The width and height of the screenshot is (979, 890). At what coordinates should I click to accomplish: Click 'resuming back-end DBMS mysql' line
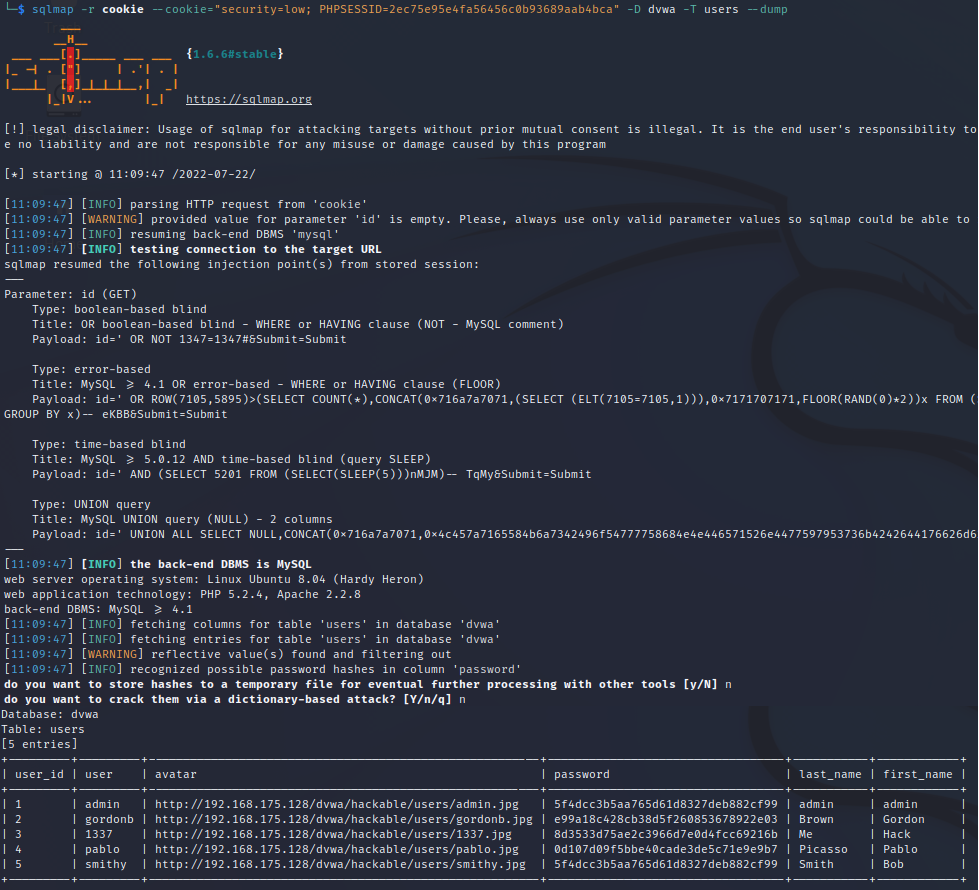click(x=172, y=234)
